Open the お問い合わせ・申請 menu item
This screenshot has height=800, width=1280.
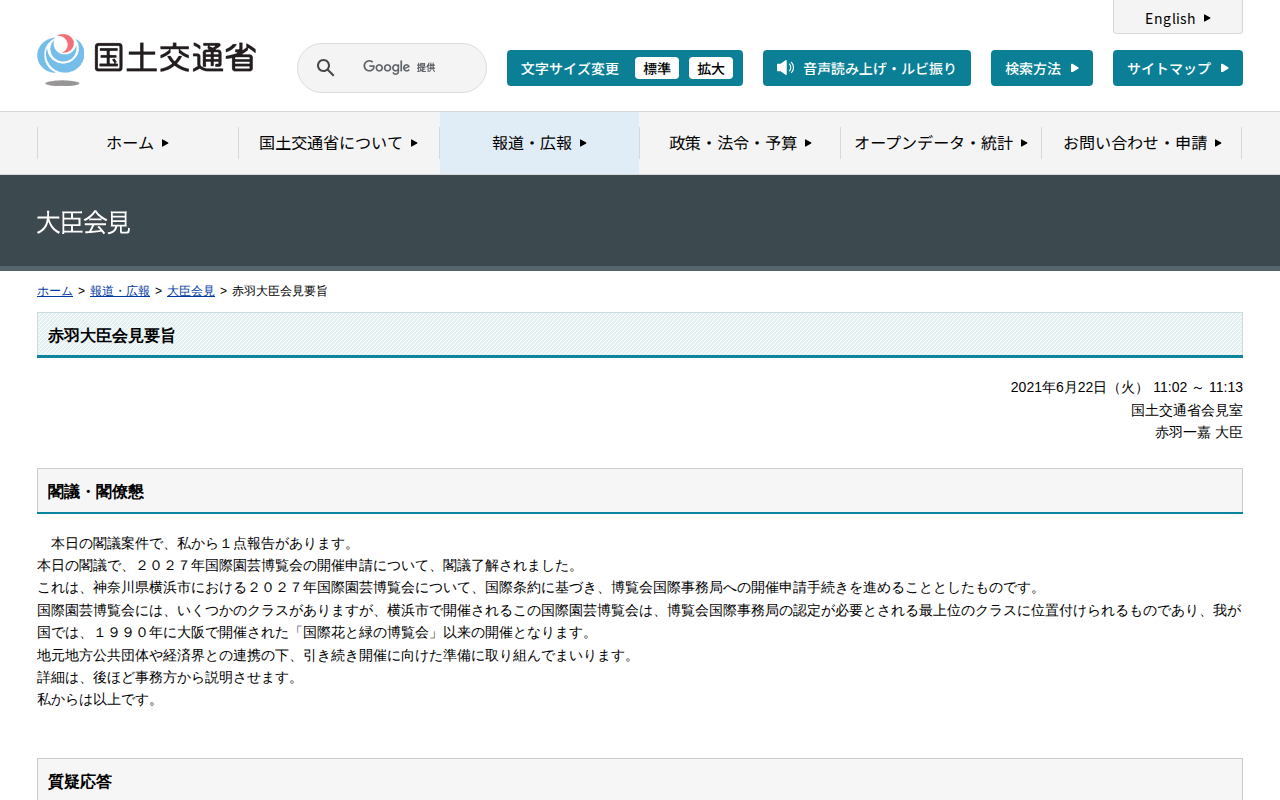point(1142,143)
